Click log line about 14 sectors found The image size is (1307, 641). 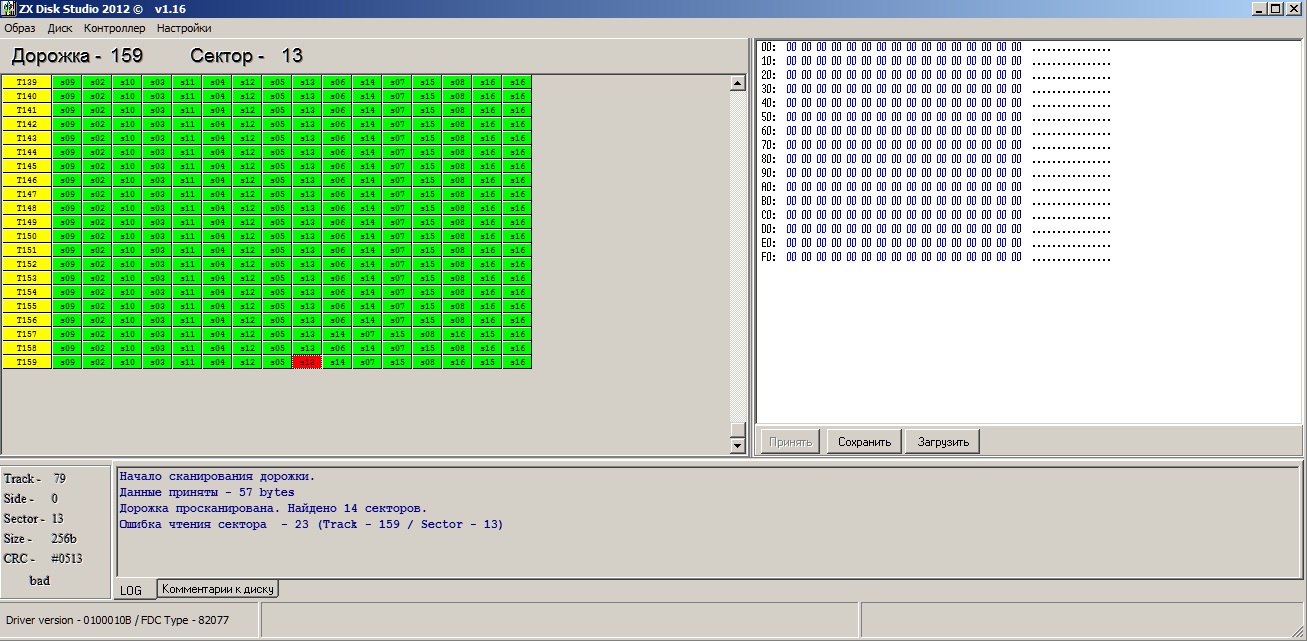click(273, 508)
